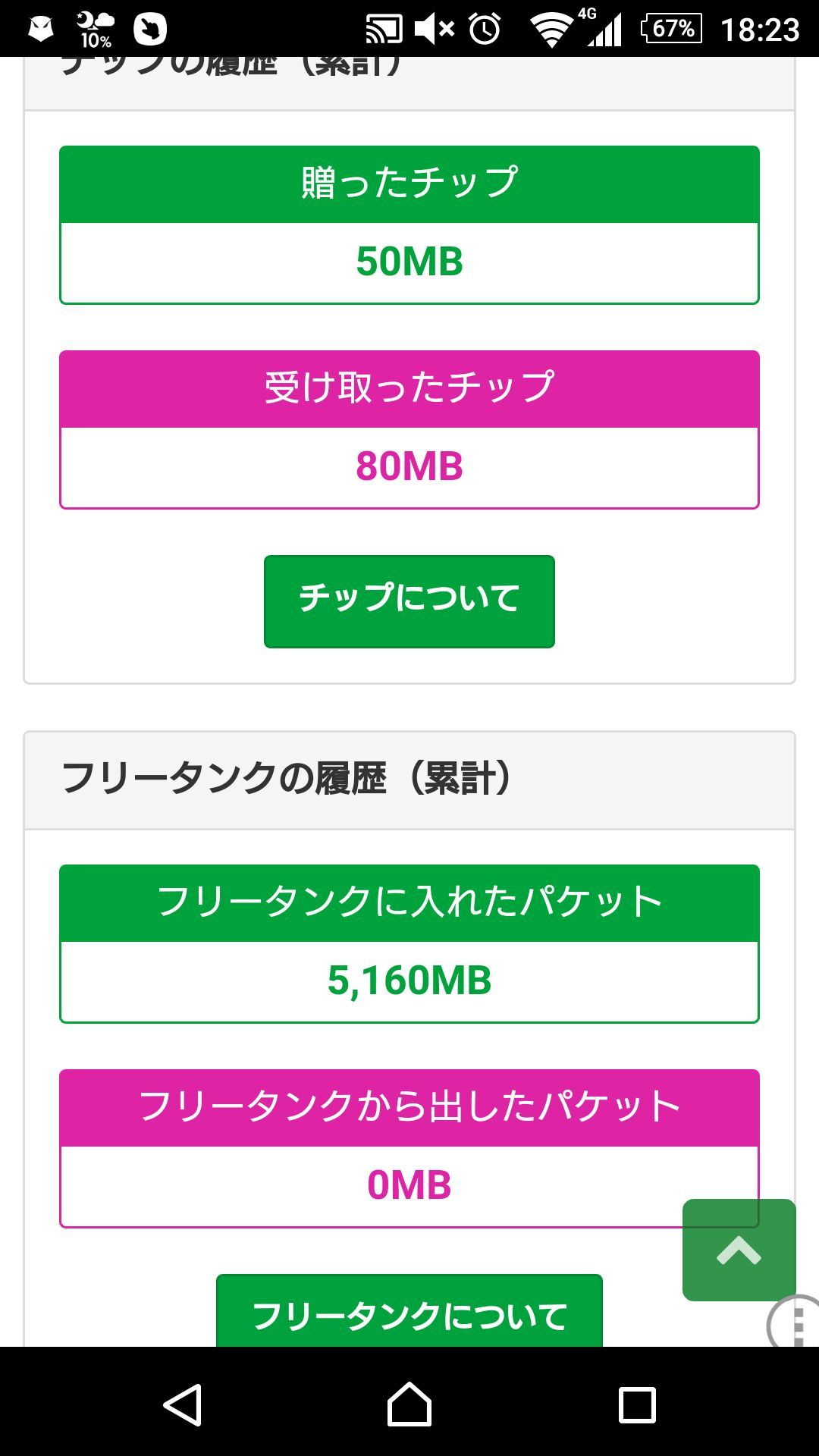Tap the Android back navigation button
The width and height of the screenshot is (819, 1456).
click(x=183, y=1404)
